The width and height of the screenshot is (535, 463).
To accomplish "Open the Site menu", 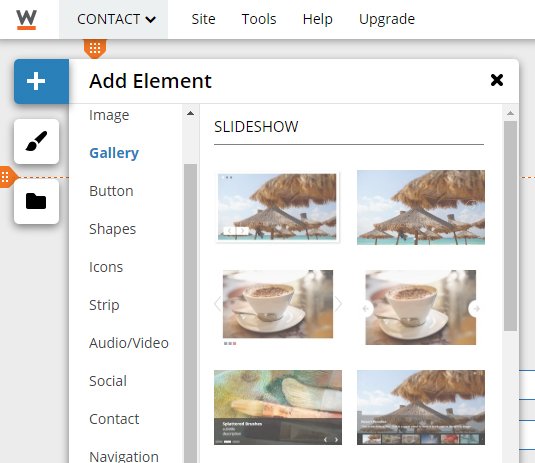I will pyautogui.click(x=203, y=19).
